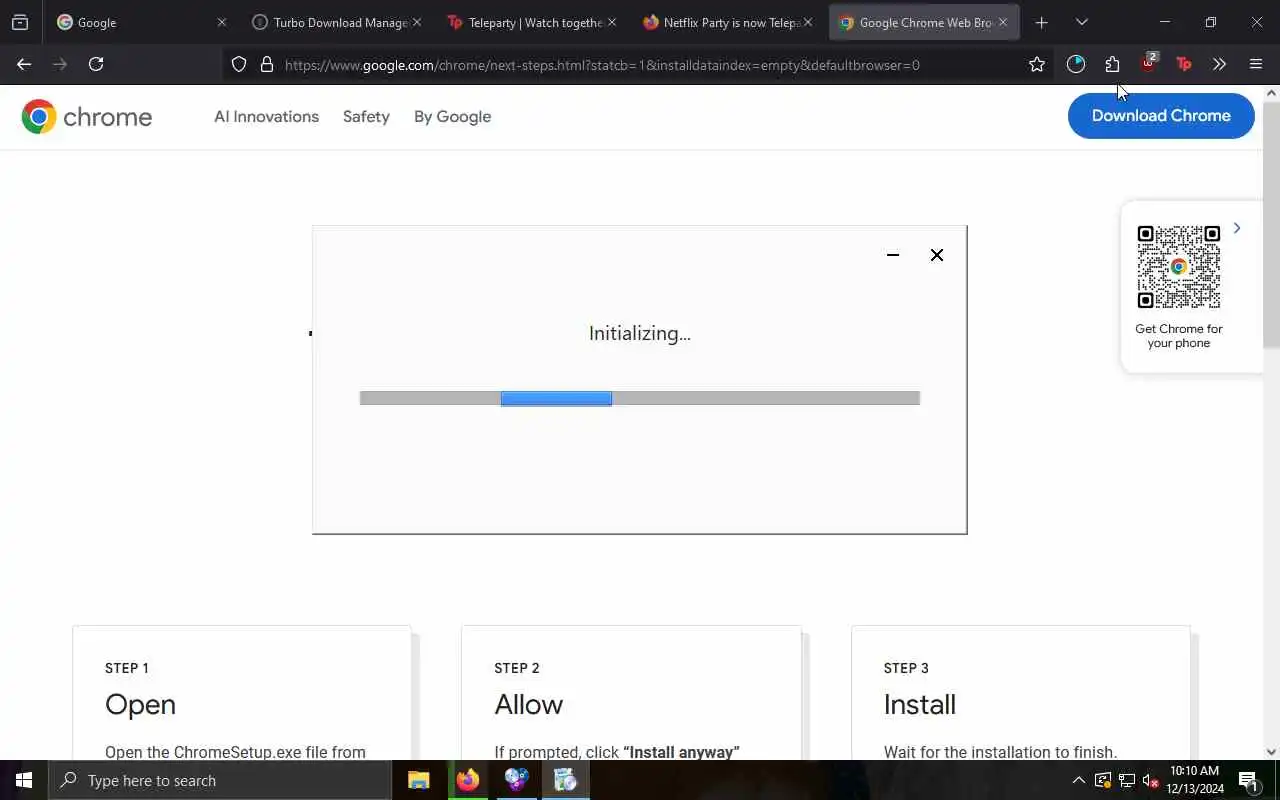1280x800 pixels.
Task: Open Teleparty extension toolbar icon
Action: pyautogui.click(x=1184, y=64)
